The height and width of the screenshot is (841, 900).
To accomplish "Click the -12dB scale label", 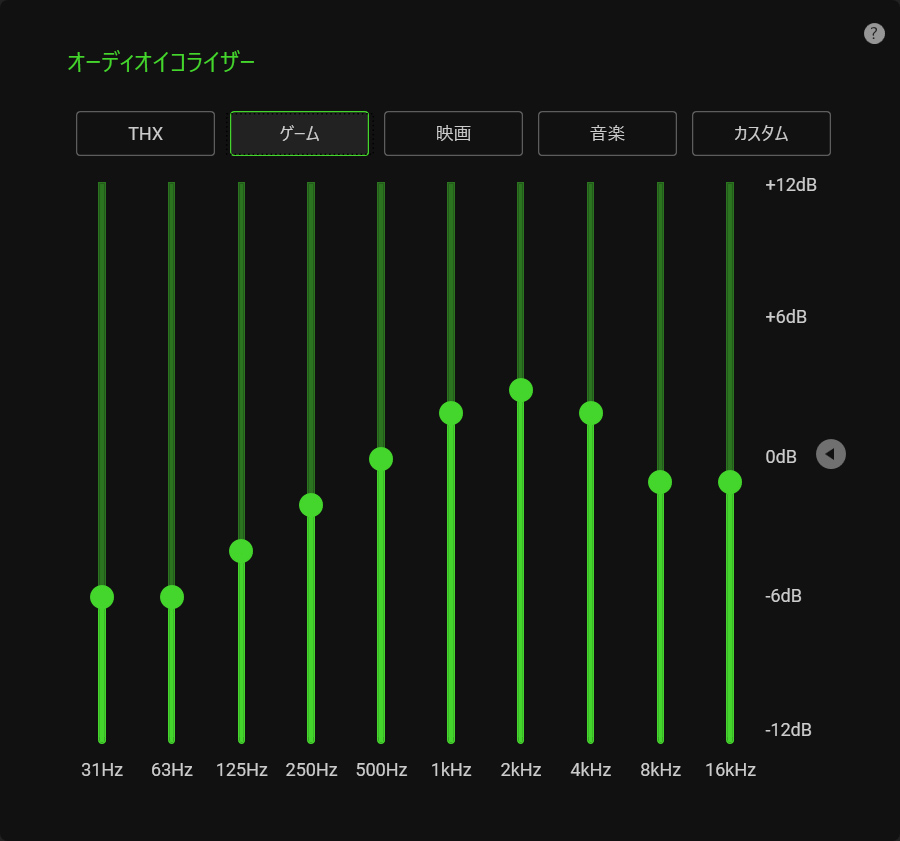I will 788,730.
